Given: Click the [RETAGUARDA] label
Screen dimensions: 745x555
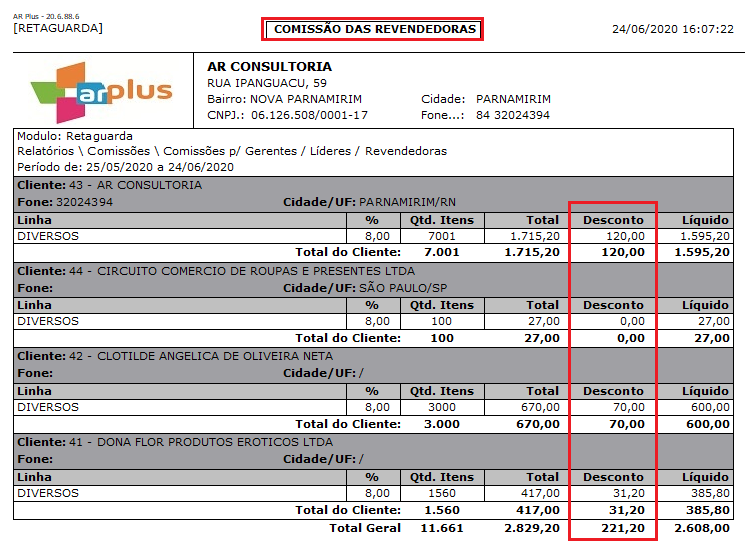Looking at the screenshot, I should point(58,28).
